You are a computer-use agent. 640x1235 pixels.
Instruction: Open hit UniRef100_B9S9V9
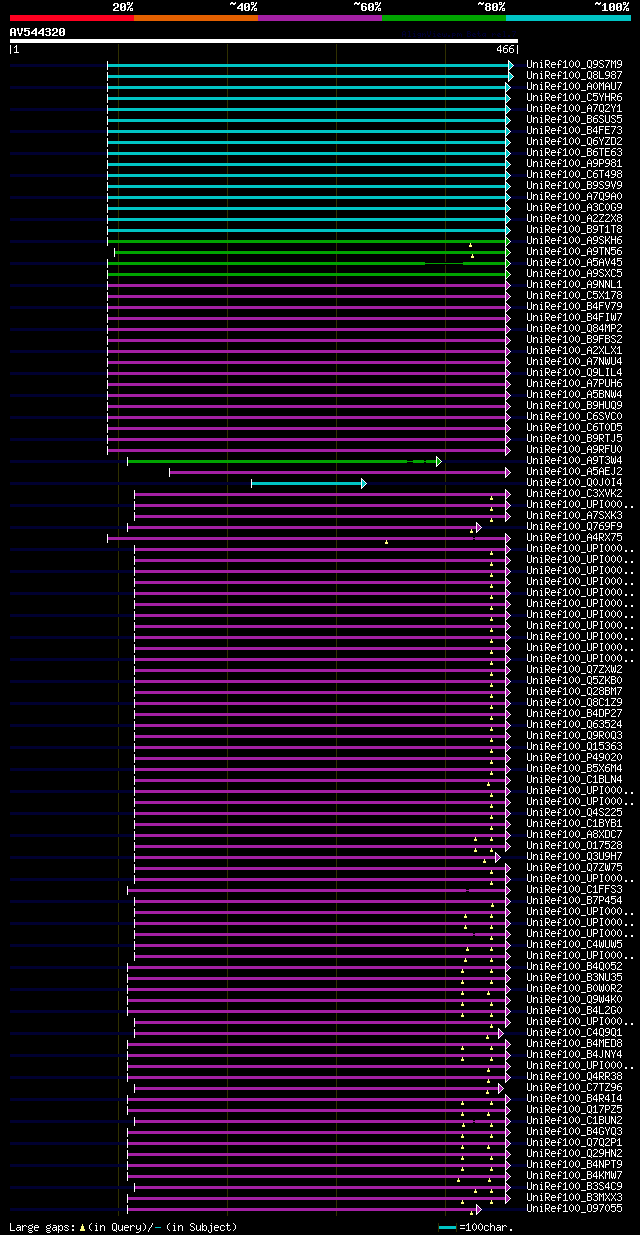click(x=574, y=185)
